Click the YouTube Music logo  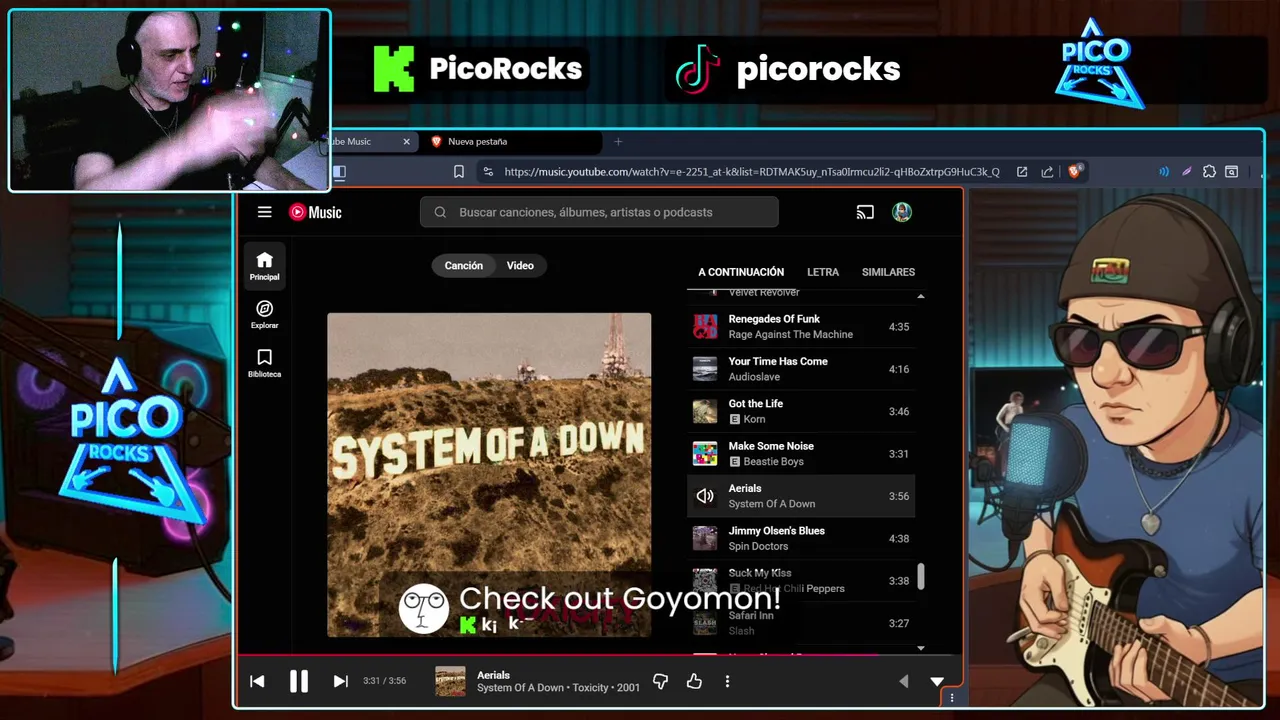[315, 212]
